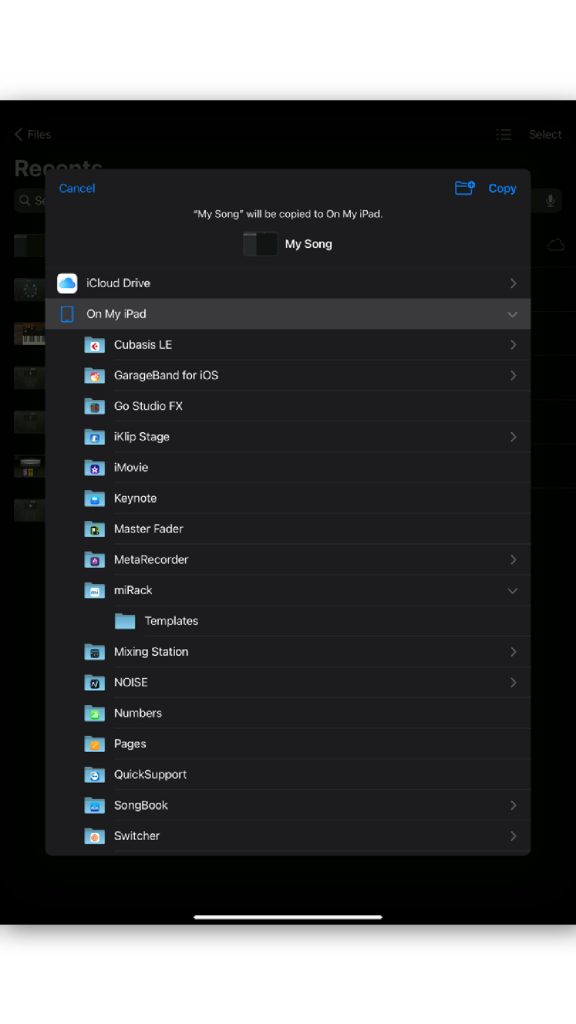Click the GarageBand for iOS folder icon
The height and width of the screenshot is (1024, 576).
[x=95, y=376]
